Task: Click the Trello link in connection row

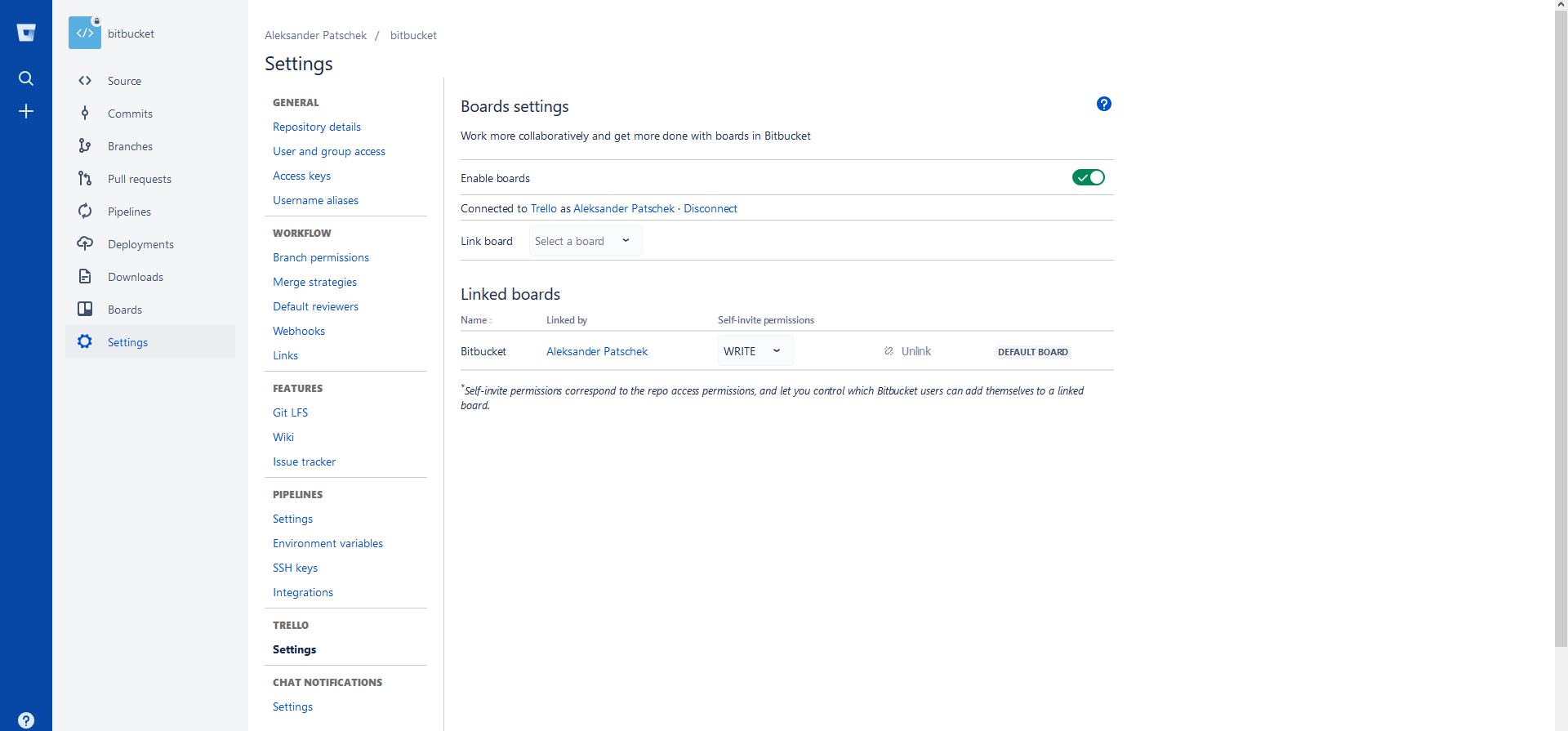Action: coord(544,208)
